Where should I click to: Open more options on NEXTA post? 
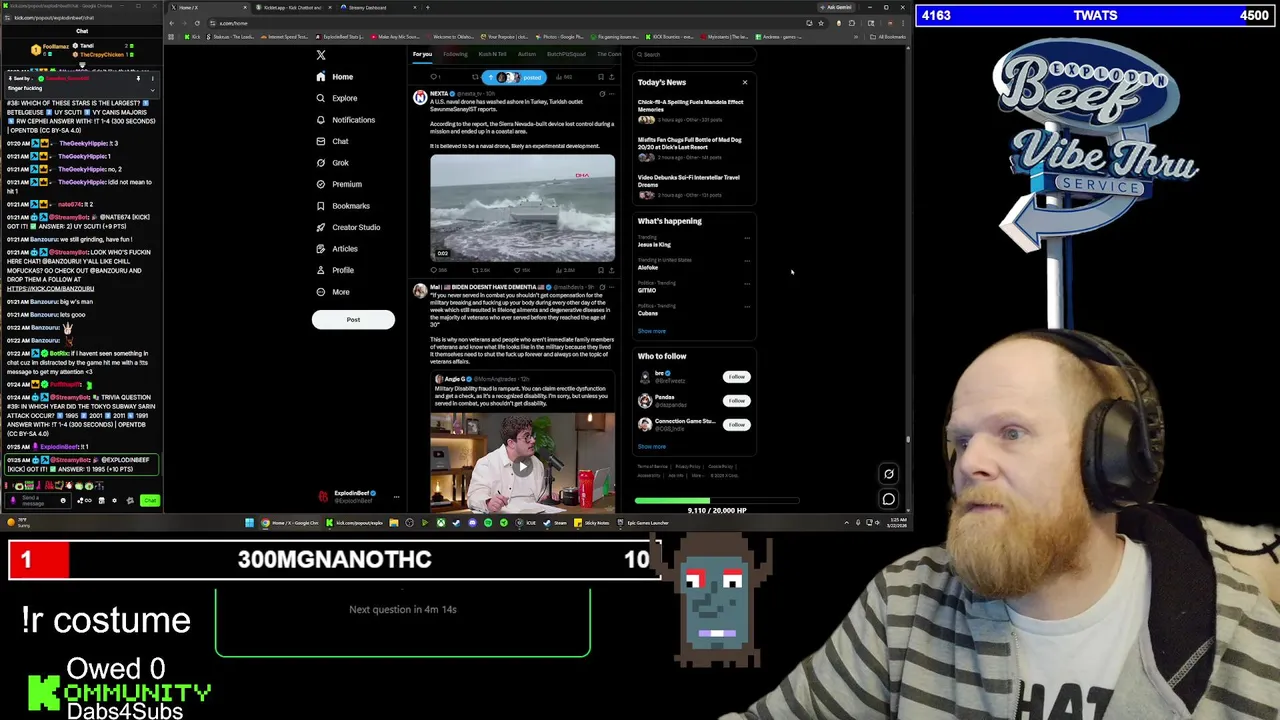(612, 93)
